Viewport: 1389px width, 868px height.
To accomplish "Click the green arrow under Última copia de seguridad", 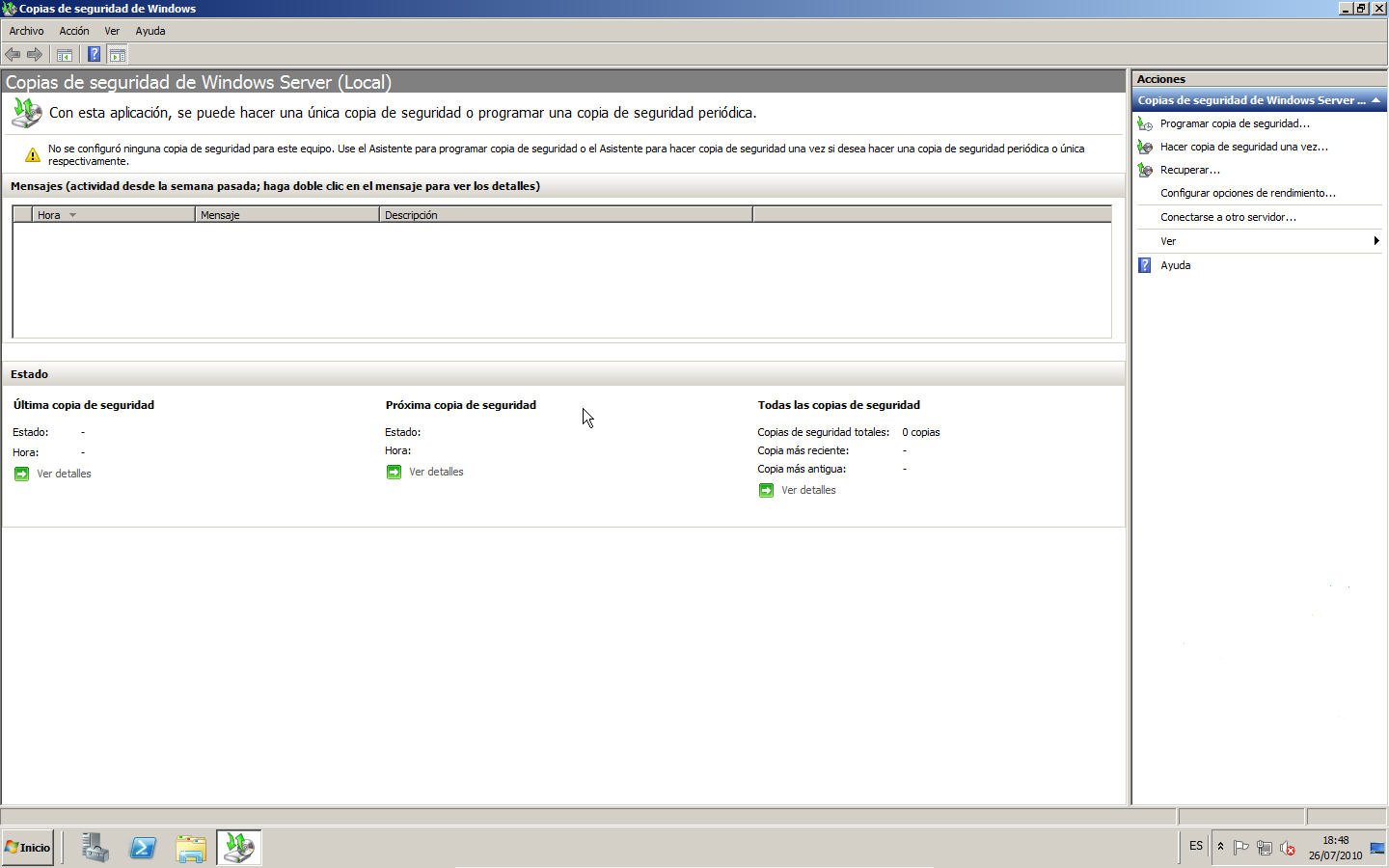I will [x=21, y=474].
